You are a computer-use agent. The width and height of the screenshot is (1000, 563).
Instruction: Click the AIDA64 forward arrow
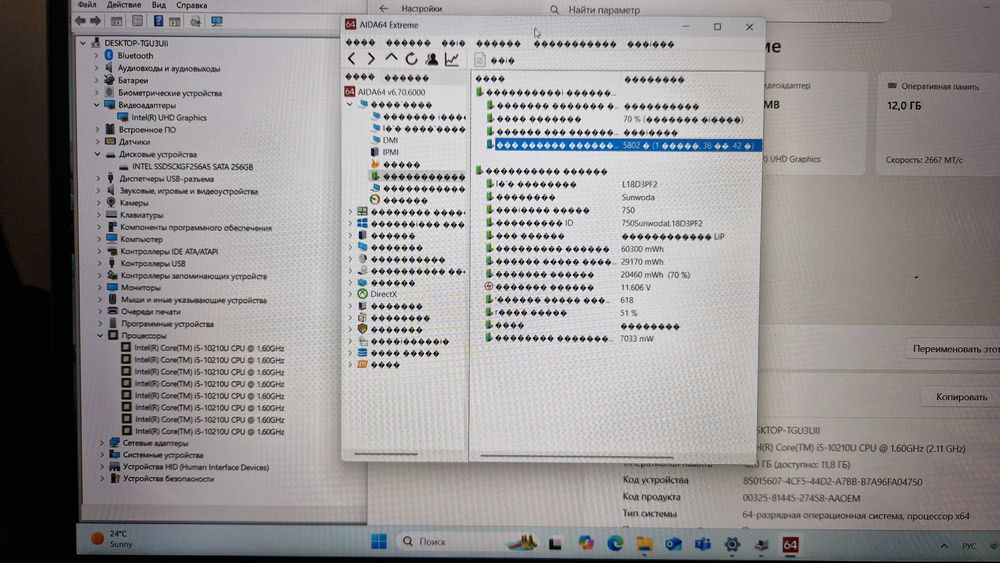click(x=371, y=59)
